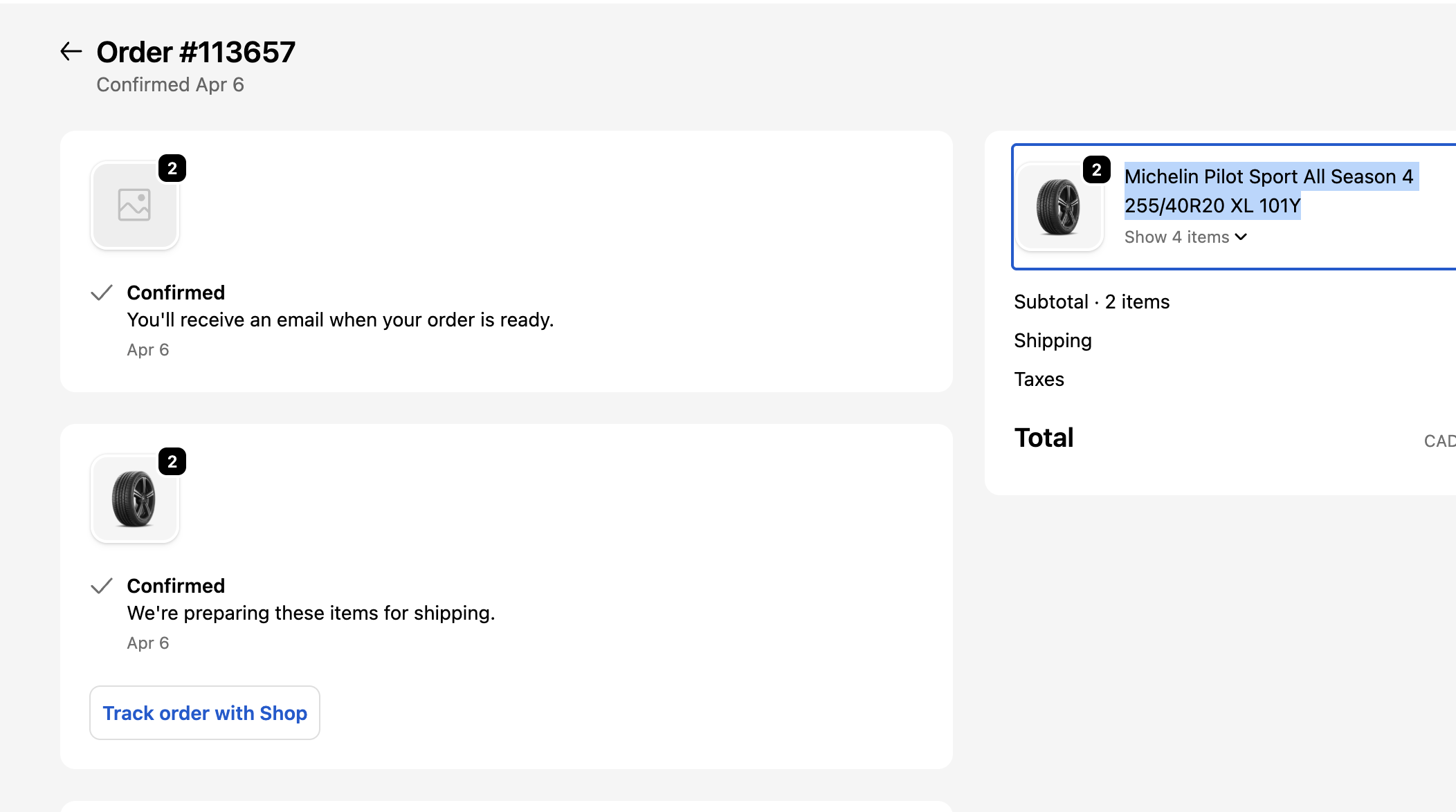Click the CAD currency label next to Total
1456x812 pixels.
tap(1440, 441)
